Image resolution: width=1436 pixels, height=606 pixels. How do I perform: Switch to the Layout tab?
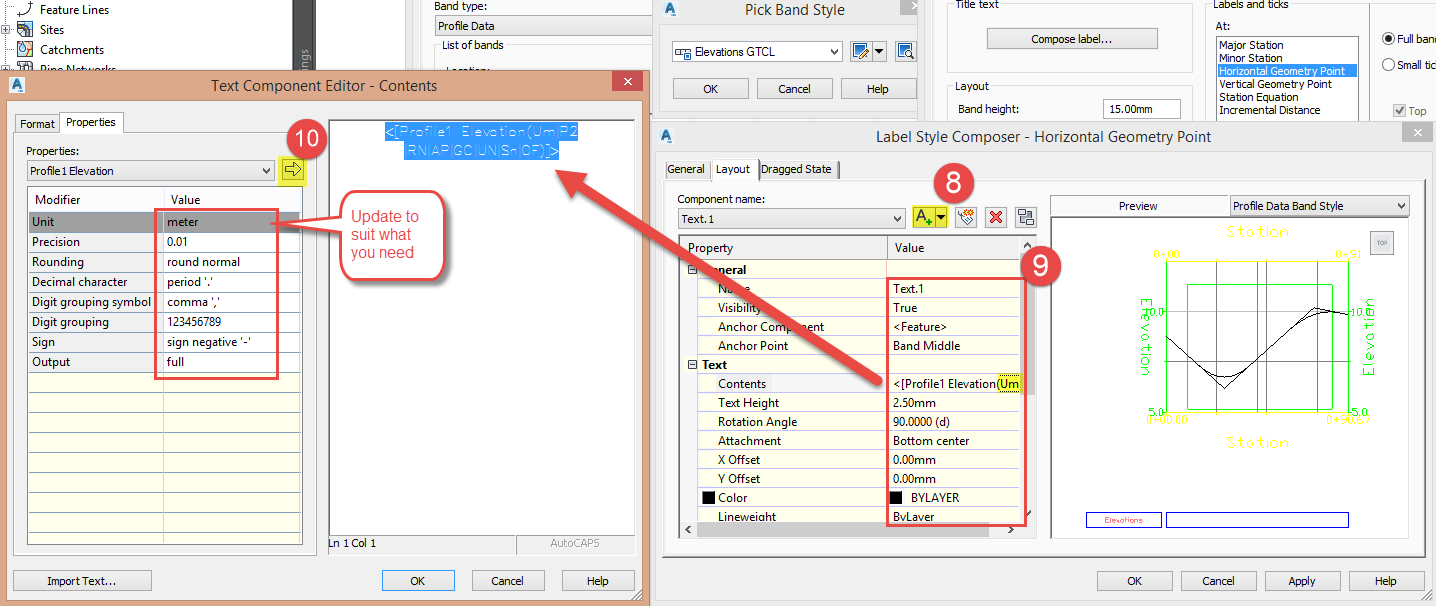[x=733, y=169]
